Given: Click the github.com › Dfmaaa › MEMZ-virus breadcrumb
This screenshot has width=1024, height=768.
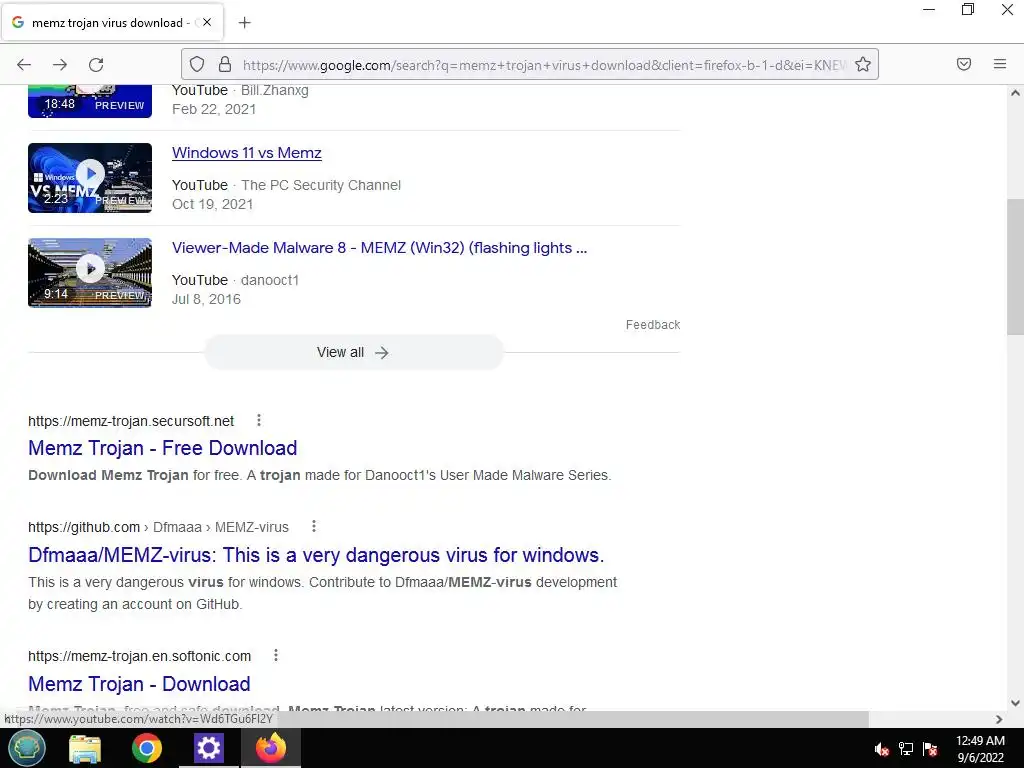Looking at the screenshot, I should [x=158, y=527].
